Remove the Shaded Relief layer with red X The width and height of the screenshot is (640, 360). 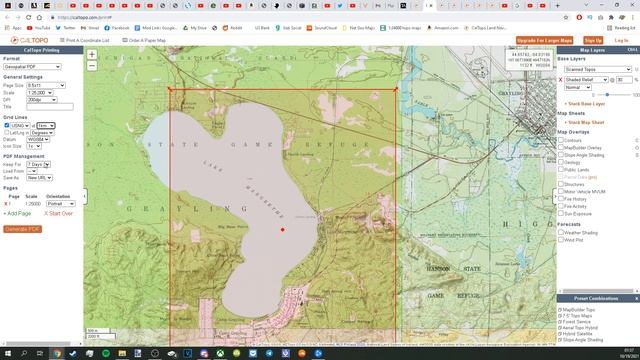point(560,80)
